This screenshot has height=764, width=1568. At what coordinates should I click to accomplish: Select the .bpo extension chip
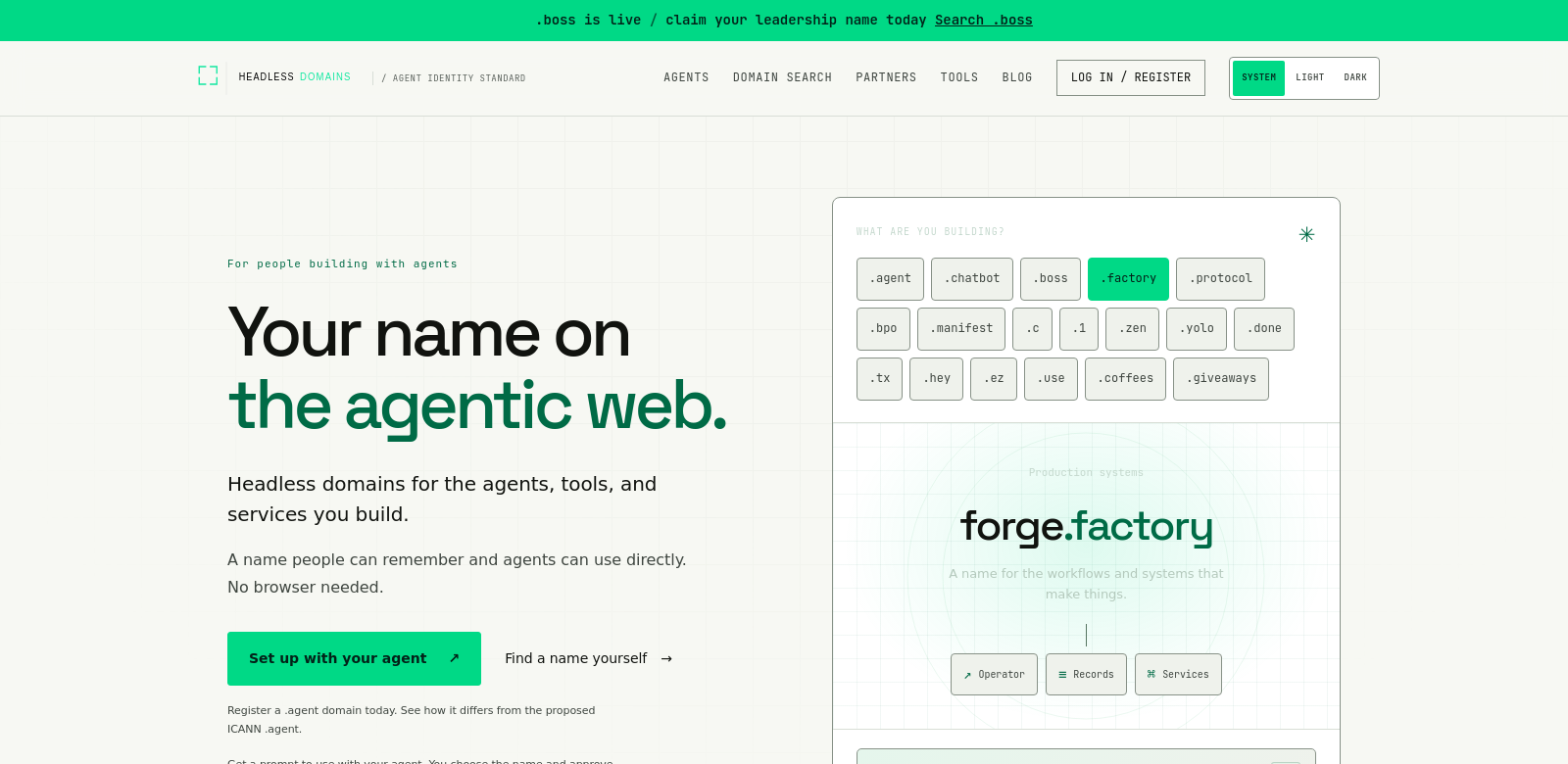click(883, 329)
